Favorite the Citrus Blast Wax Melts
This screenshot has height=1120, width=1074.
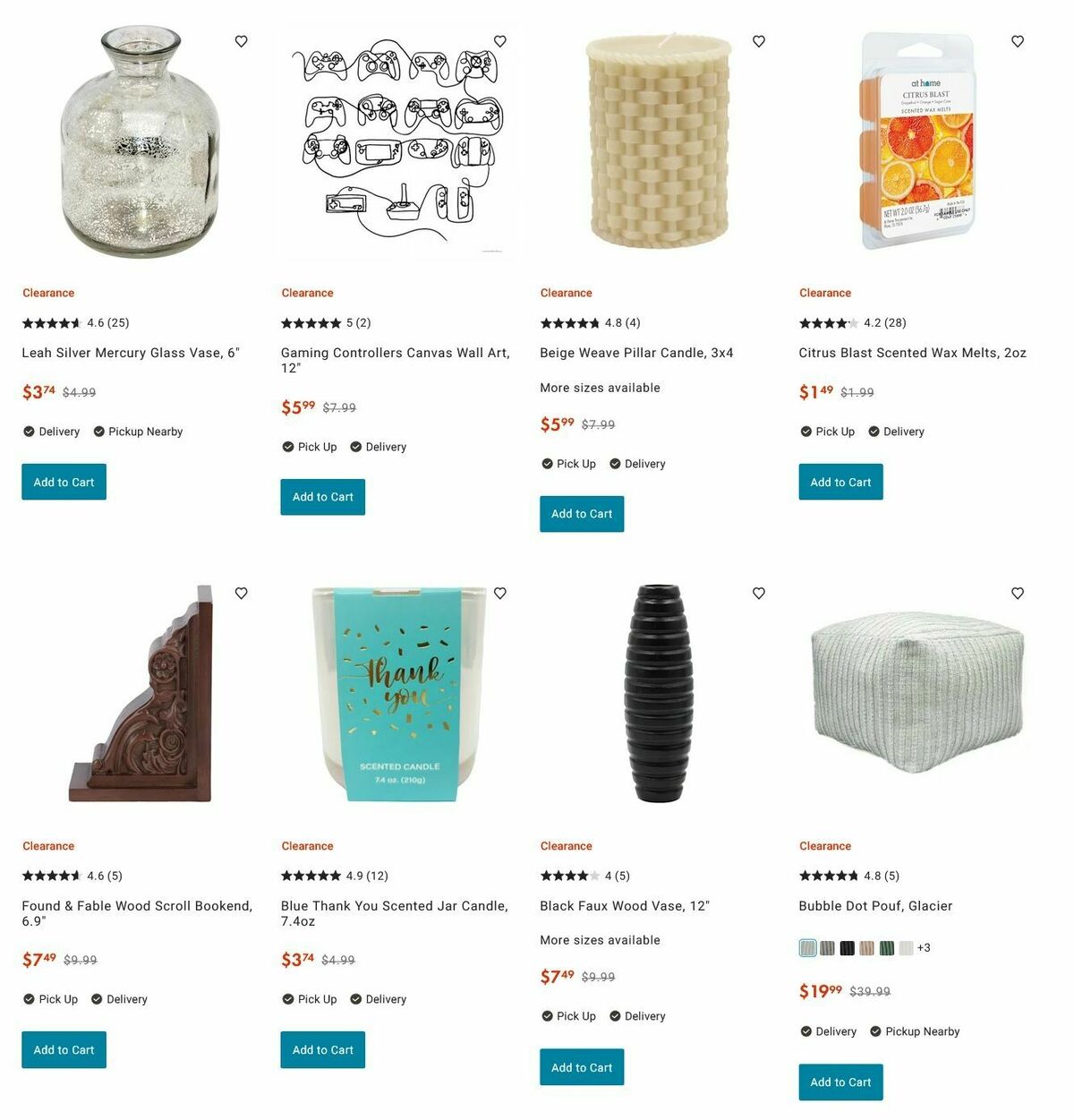coord(1018,41)
